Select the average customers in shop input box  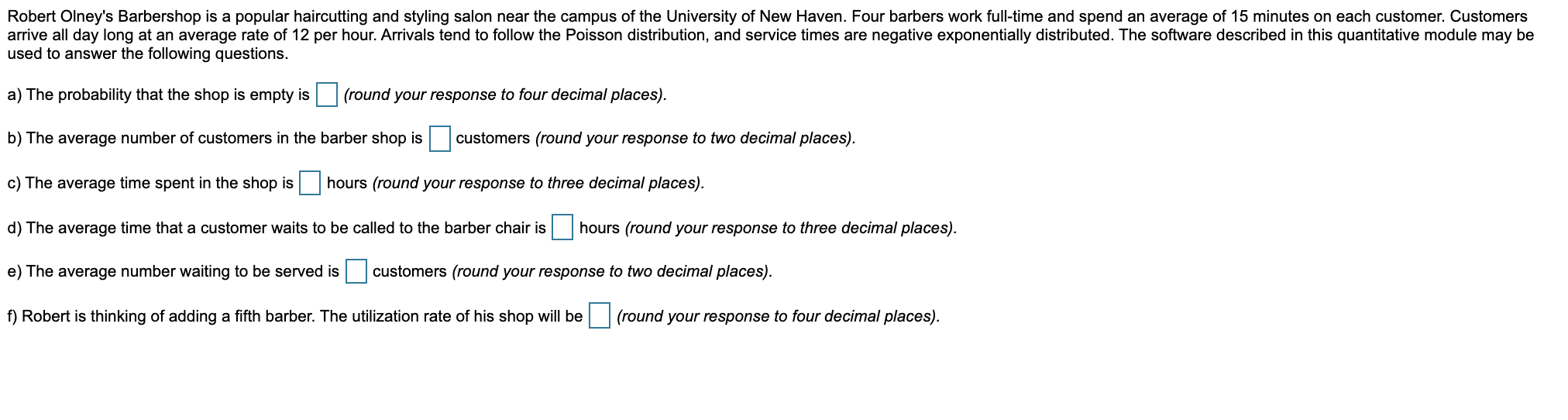[x=439, y=139]
